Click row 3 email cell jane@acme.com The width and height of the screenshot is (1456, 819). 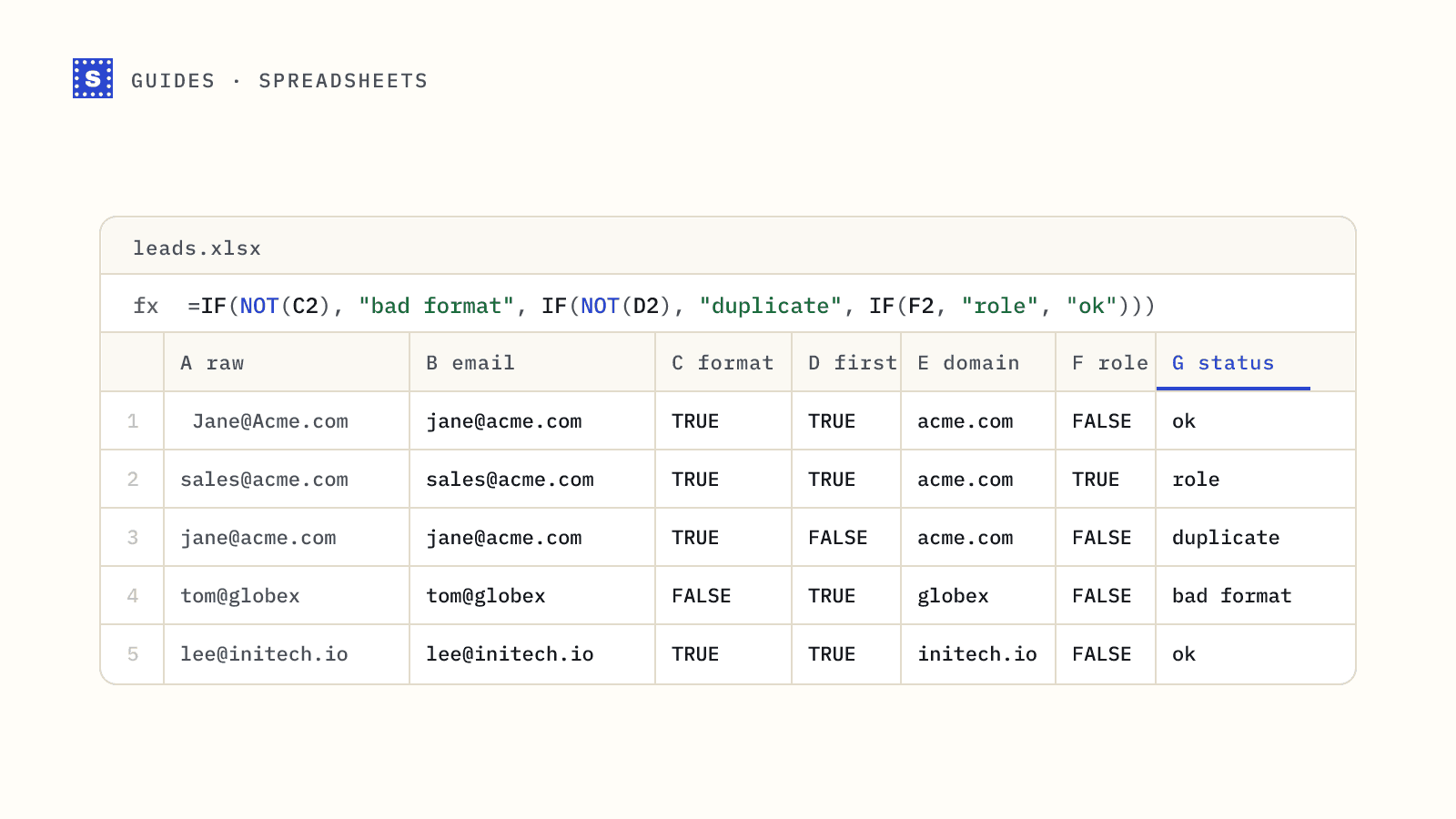coord(532,538)
